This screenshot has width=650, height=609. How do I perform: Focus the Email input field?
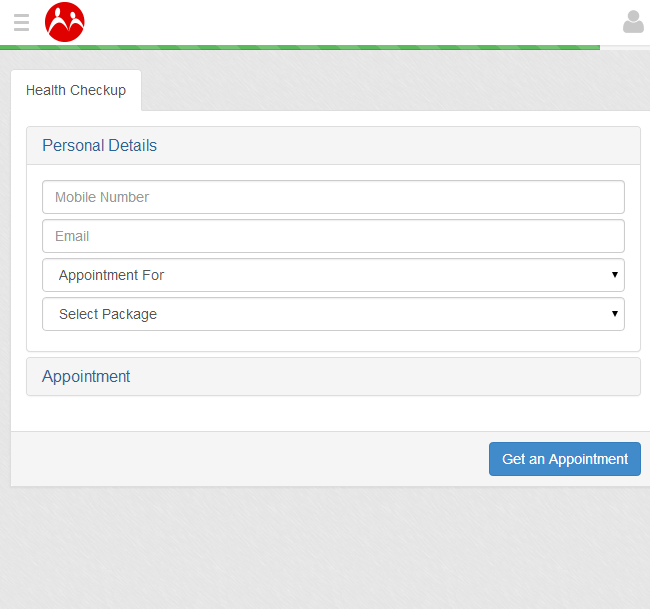[x=333, y=236]
